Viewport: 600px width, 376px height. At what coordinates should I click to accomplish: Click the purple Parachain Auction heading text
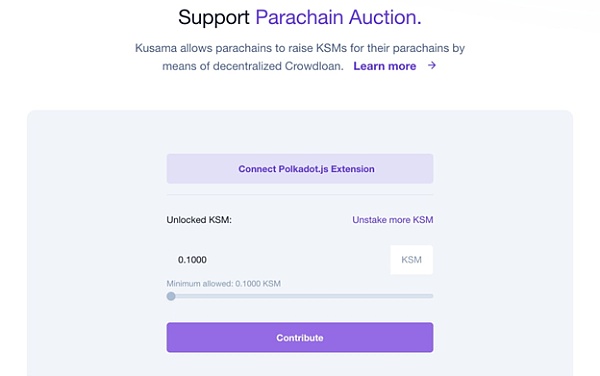338,18
